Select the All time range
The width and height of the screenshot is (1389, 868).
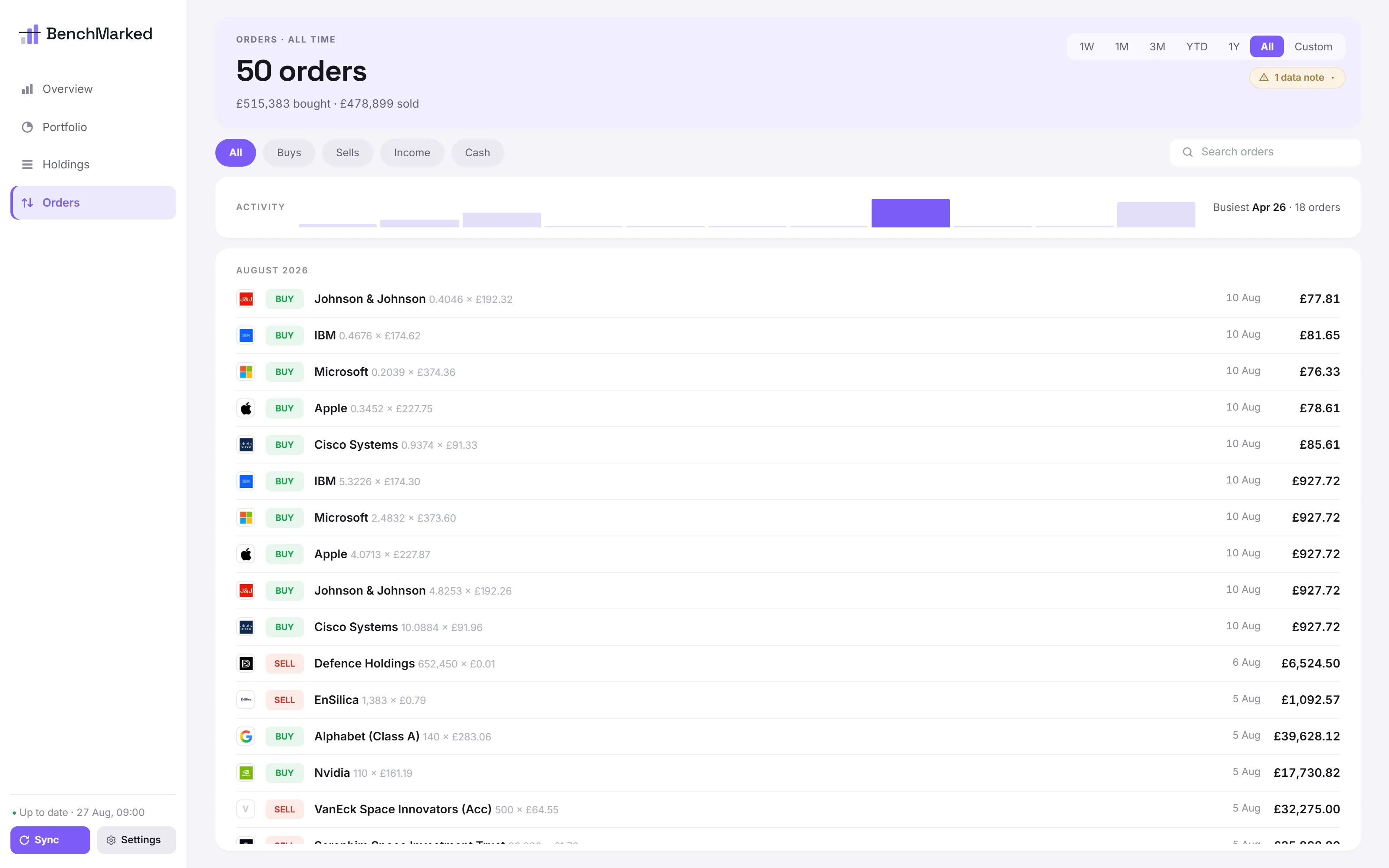click(x=1267, y=46)
